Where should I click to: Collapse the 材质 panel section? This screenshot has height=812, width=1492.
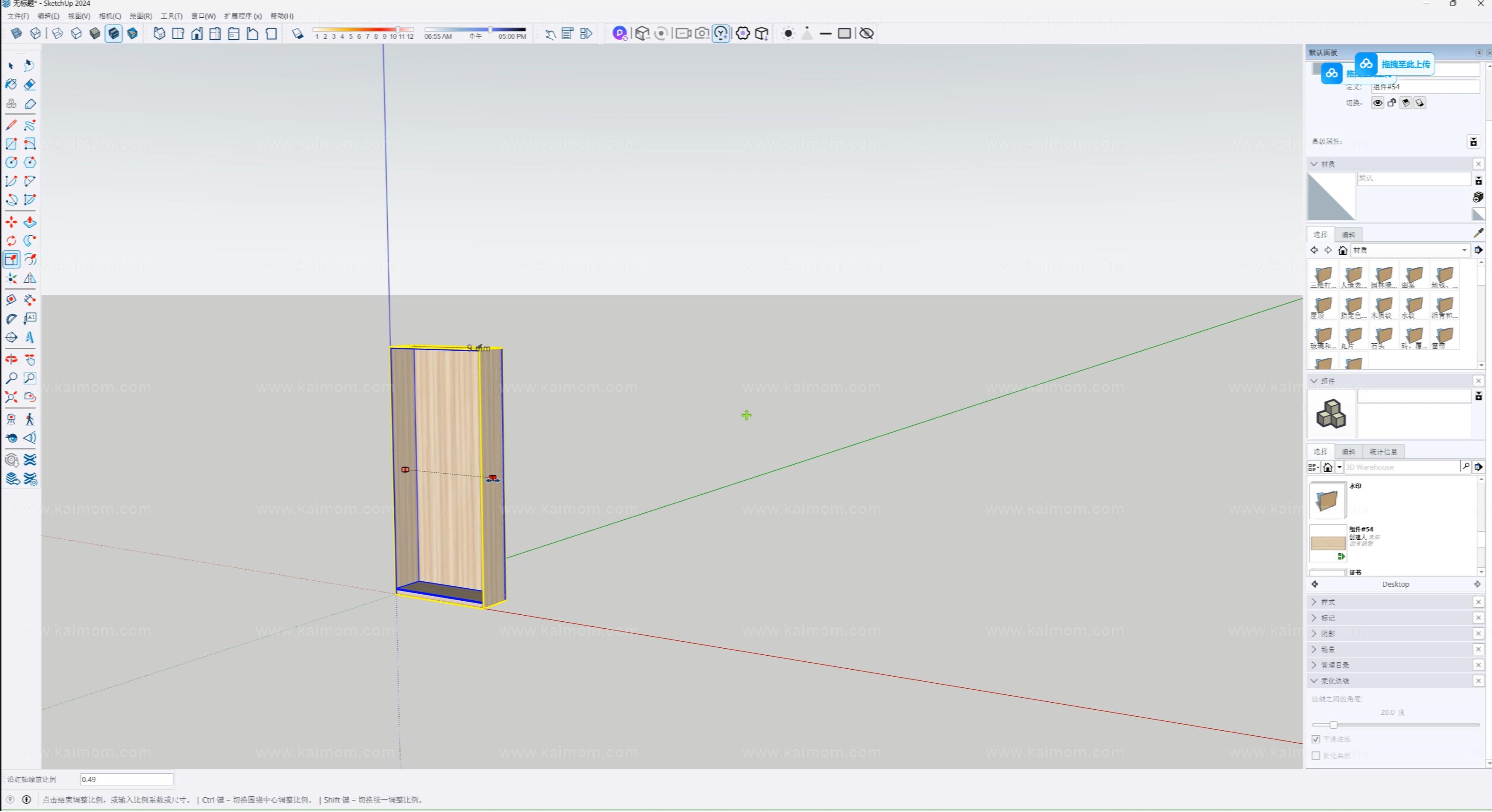[1314, 164]
